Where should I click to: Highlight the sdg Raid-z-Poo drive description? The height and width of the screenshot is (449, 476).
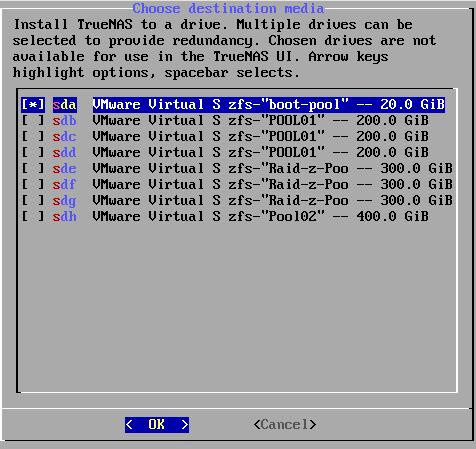[273, 201]
